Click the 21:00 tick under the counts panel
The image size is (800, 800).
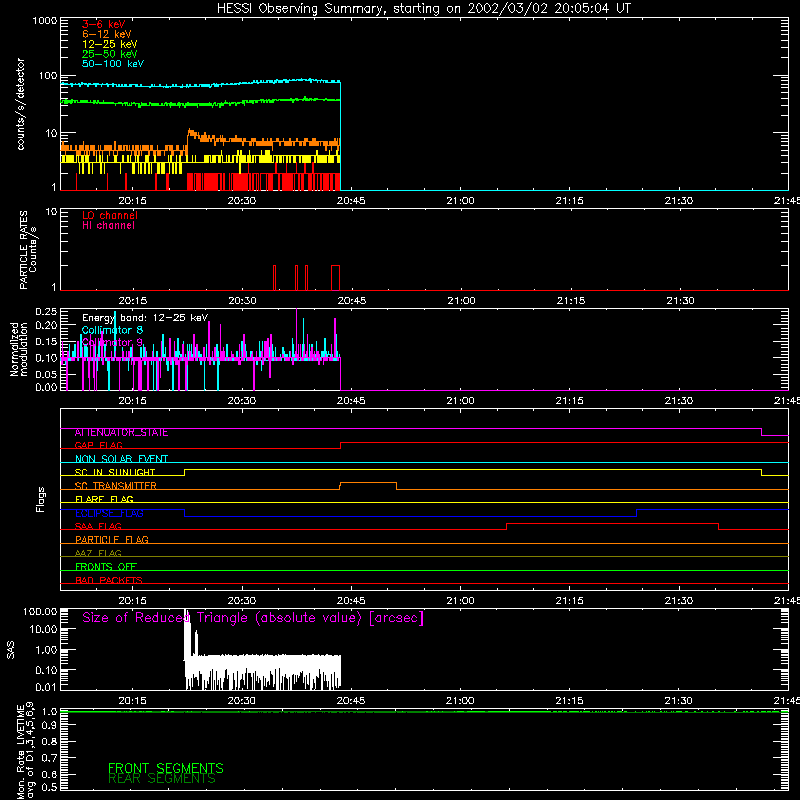click(460, 201)
